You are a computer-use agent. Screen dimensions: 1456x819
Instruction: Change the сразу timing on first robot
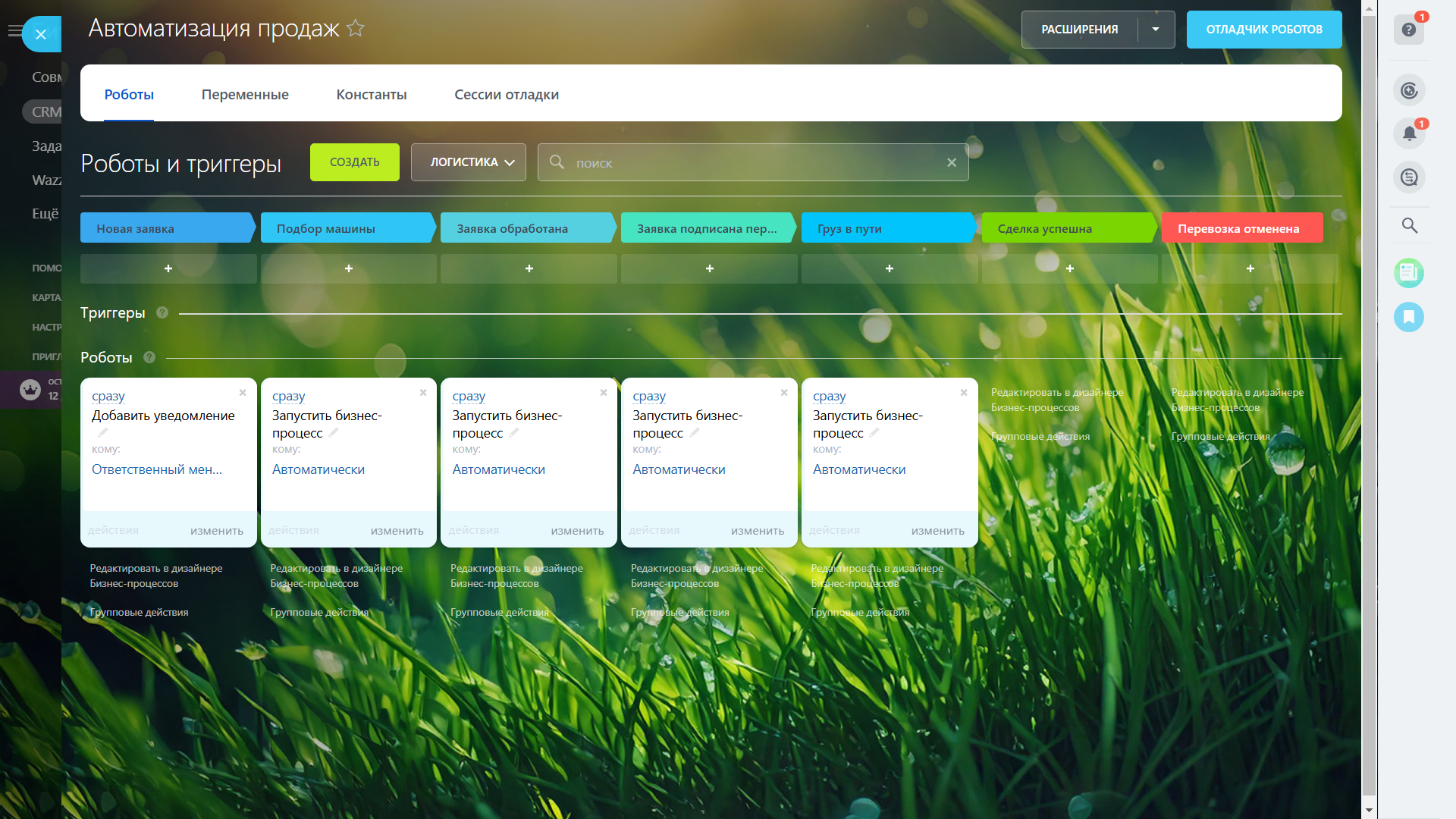click(108, 396)
